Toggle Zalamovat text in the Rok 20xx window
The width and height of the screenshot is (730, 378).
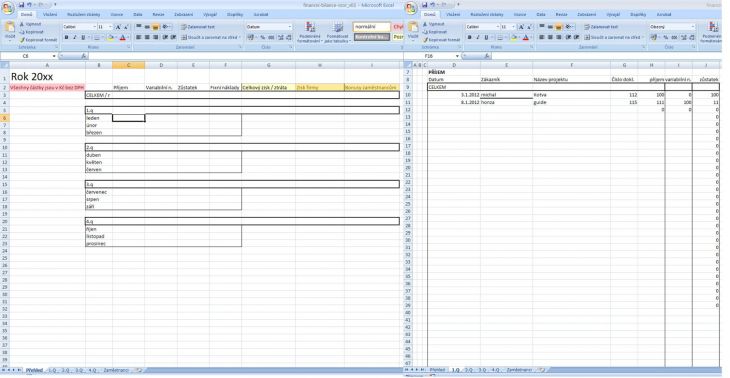(x=197, y=27)
